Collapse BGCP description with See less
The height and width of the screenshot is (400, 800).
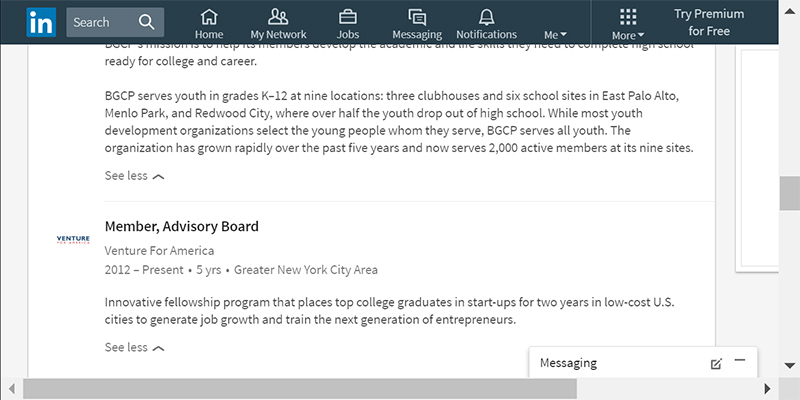click(x=134, y=176)
